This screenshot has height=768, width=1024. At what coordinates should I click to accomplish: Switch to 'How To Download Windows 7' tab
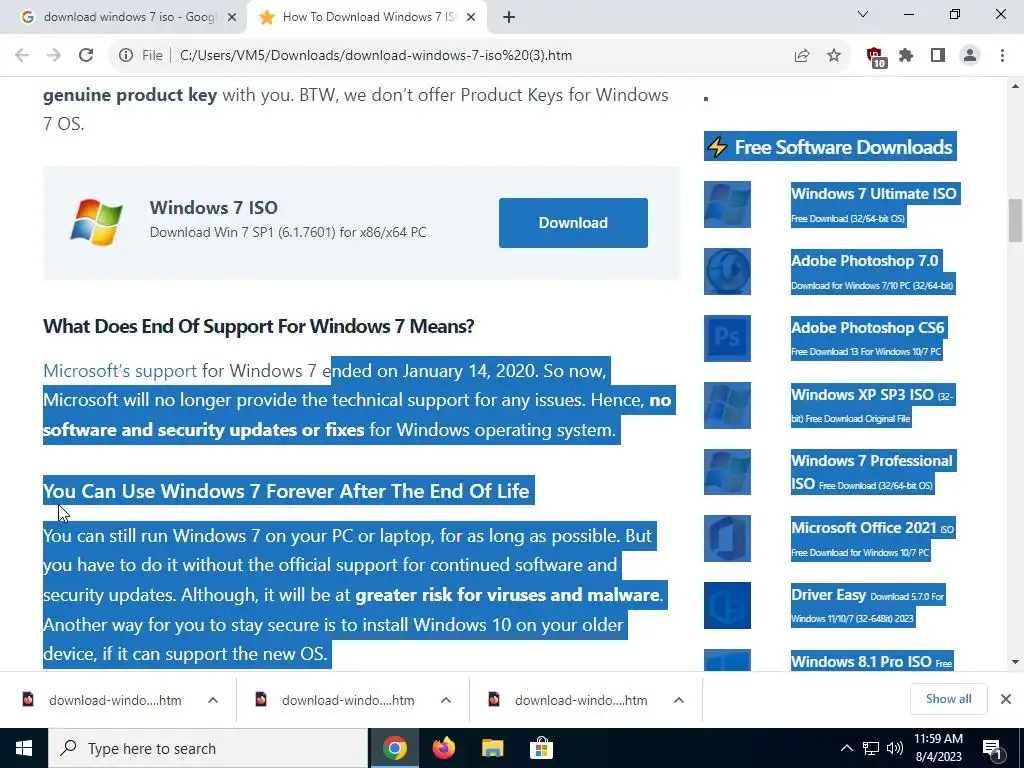click(366, 17)
